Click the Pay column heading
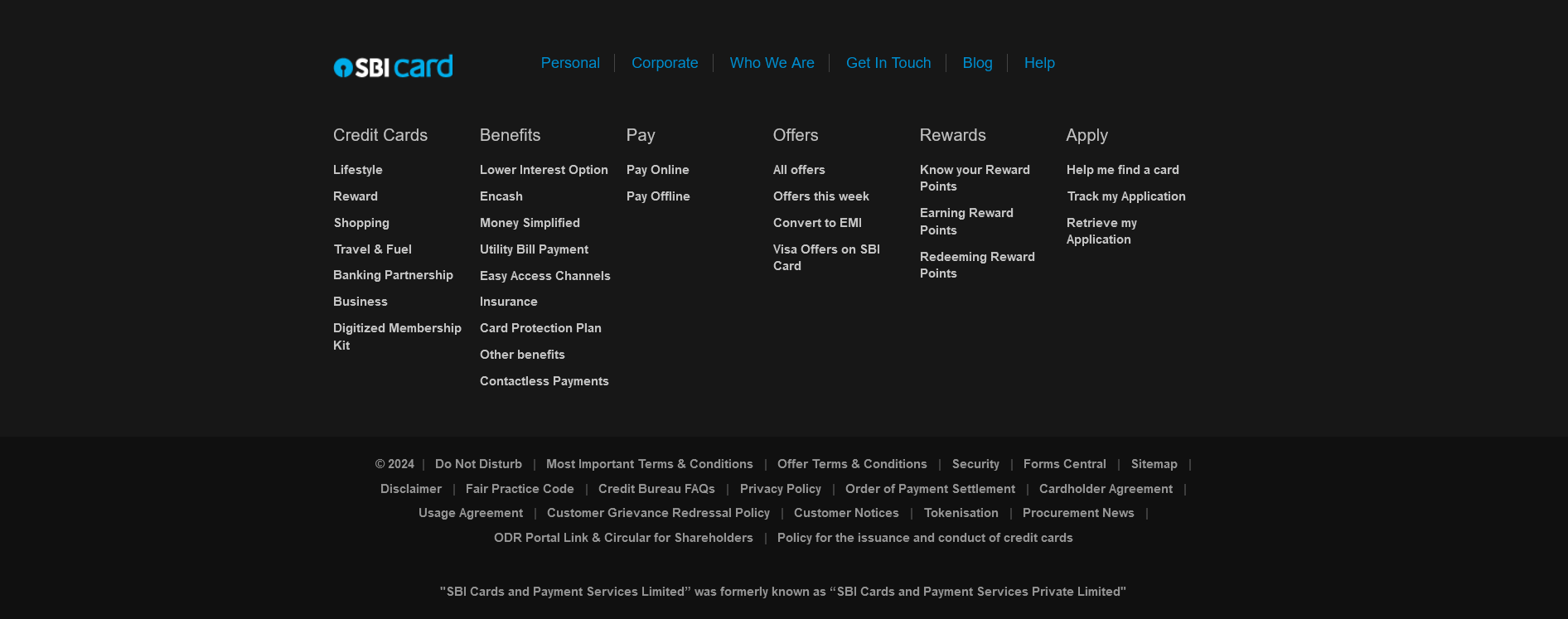1568x619 pixels. [x=641, y=135]
